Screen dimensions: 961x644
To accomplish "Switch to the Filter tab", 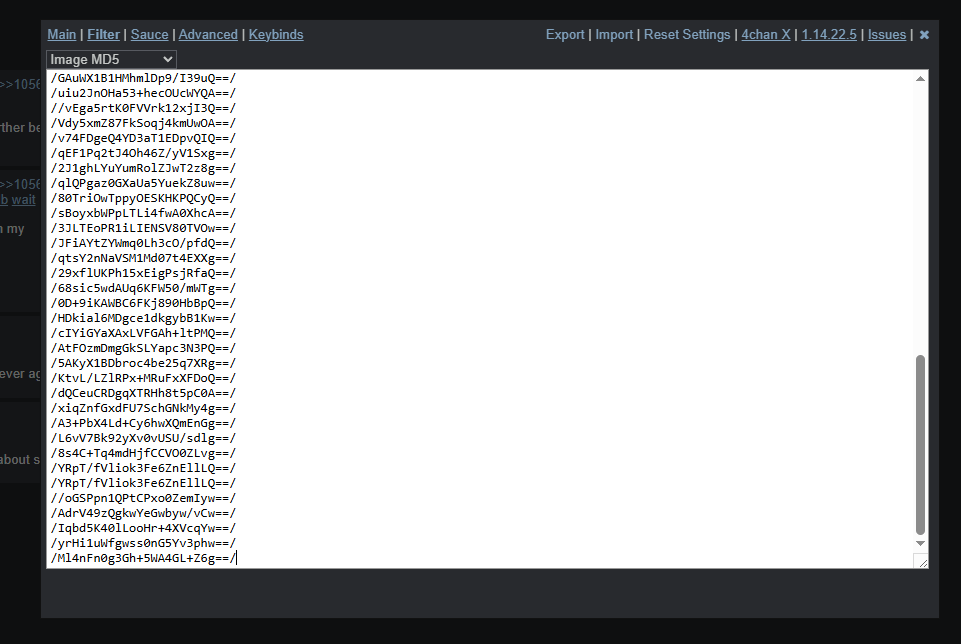I will tap(104, 35).
